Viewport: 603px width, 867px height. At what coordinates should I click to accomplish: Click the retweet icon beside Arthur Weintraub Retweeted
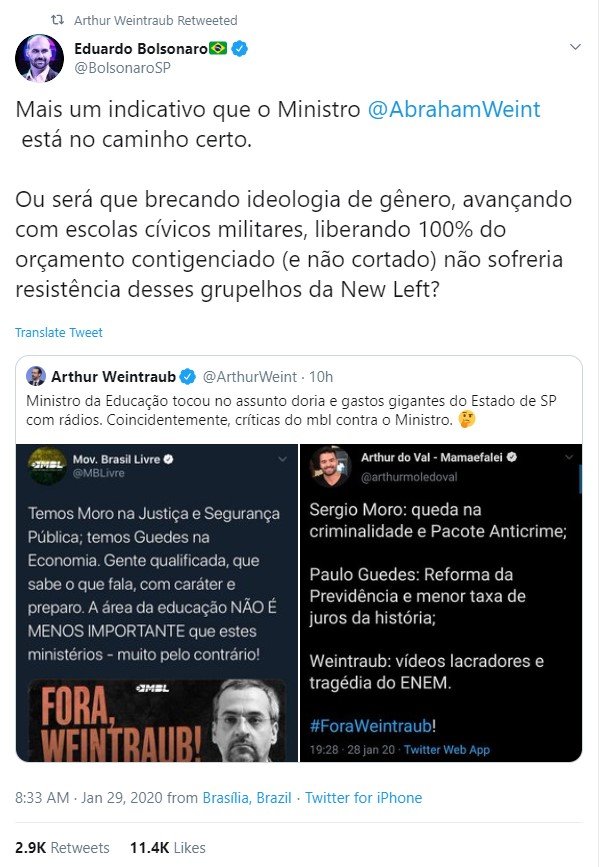click(x=57, y=20)
